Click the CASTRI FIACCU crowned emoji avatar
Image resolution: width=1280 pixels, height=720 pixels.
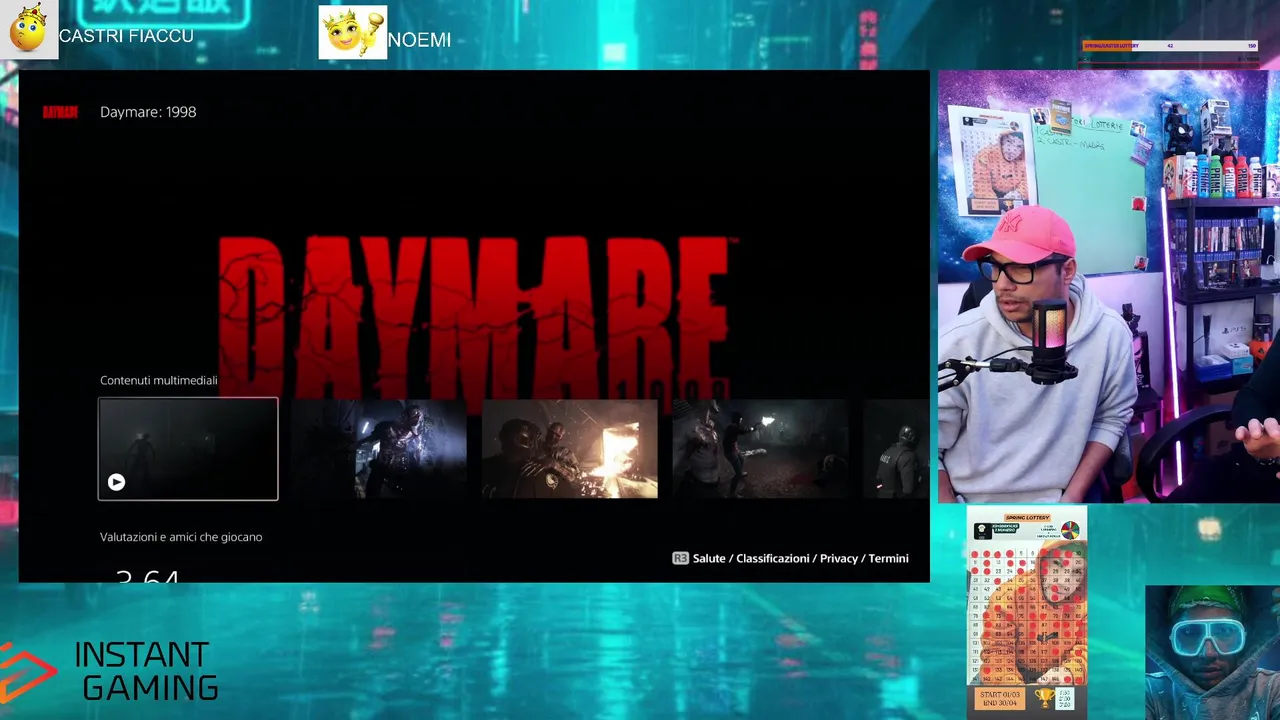(28, 29)
